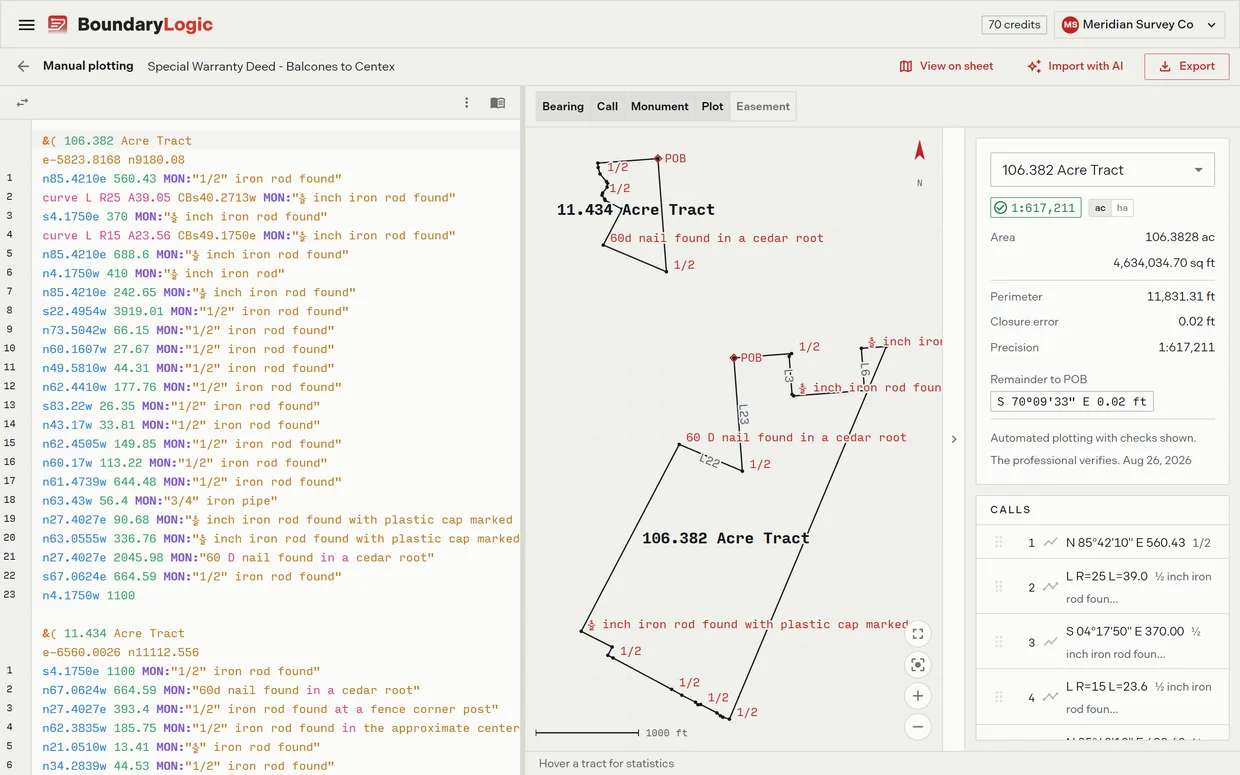Click drag handle of call 3
Image resolution: width=1240 pixels, height=775 pixels.
[x=998, y=642]
